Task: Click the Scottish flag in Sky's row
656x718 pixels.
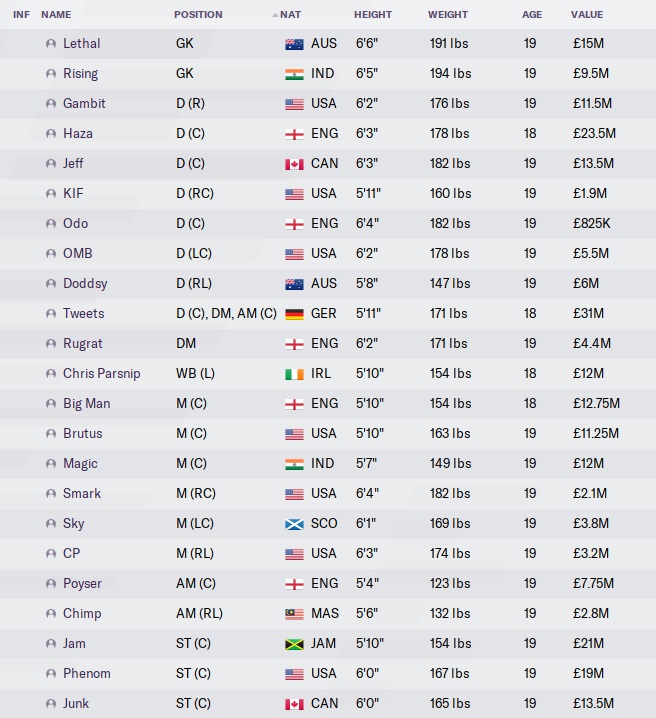Action: click(x=294, y=524)
